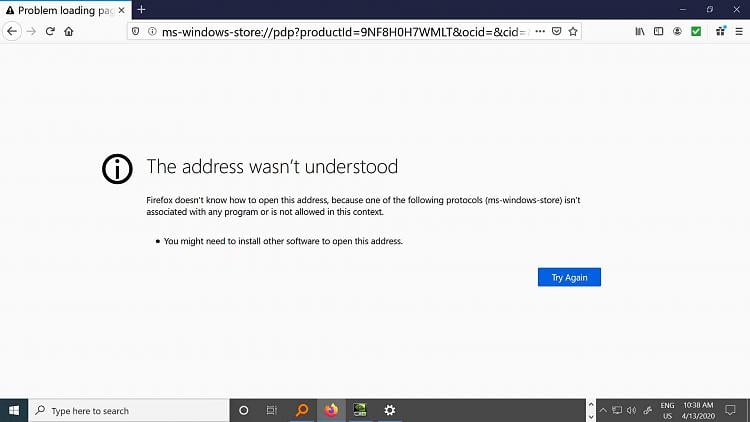Show site information from the address bar
The height and width of the screenshot is (422, 750).
(152, 32)
